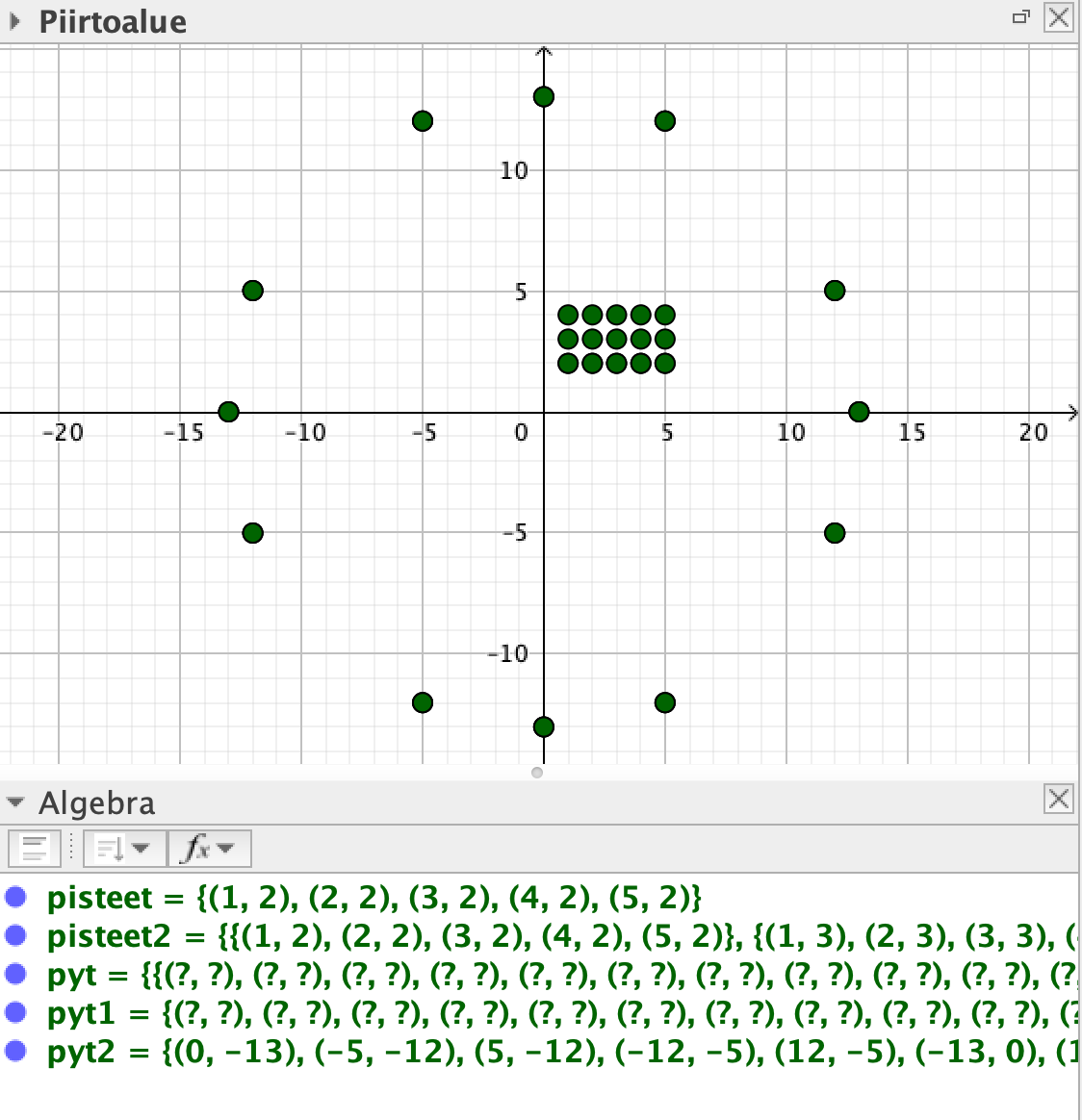This screenshot has height=1120, width=1082.
Task: Close the Algebra panel
Action: pyautogui.click(x=1058, y=798)
